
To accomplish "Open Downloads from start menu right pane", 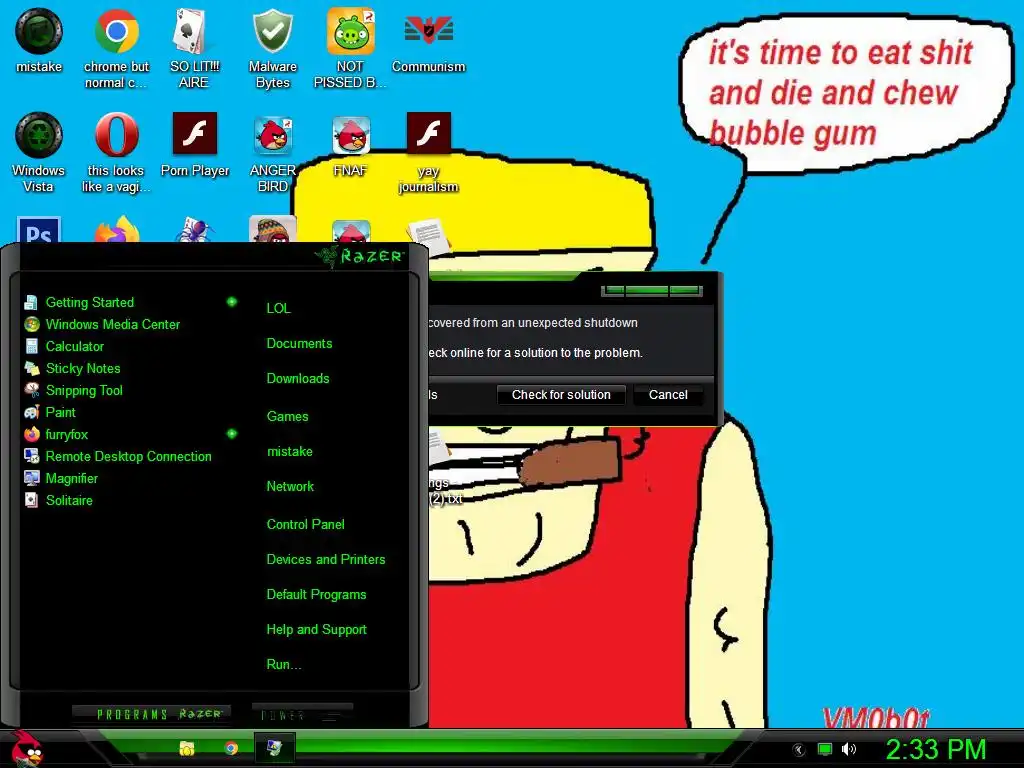I will click(298, 379).
